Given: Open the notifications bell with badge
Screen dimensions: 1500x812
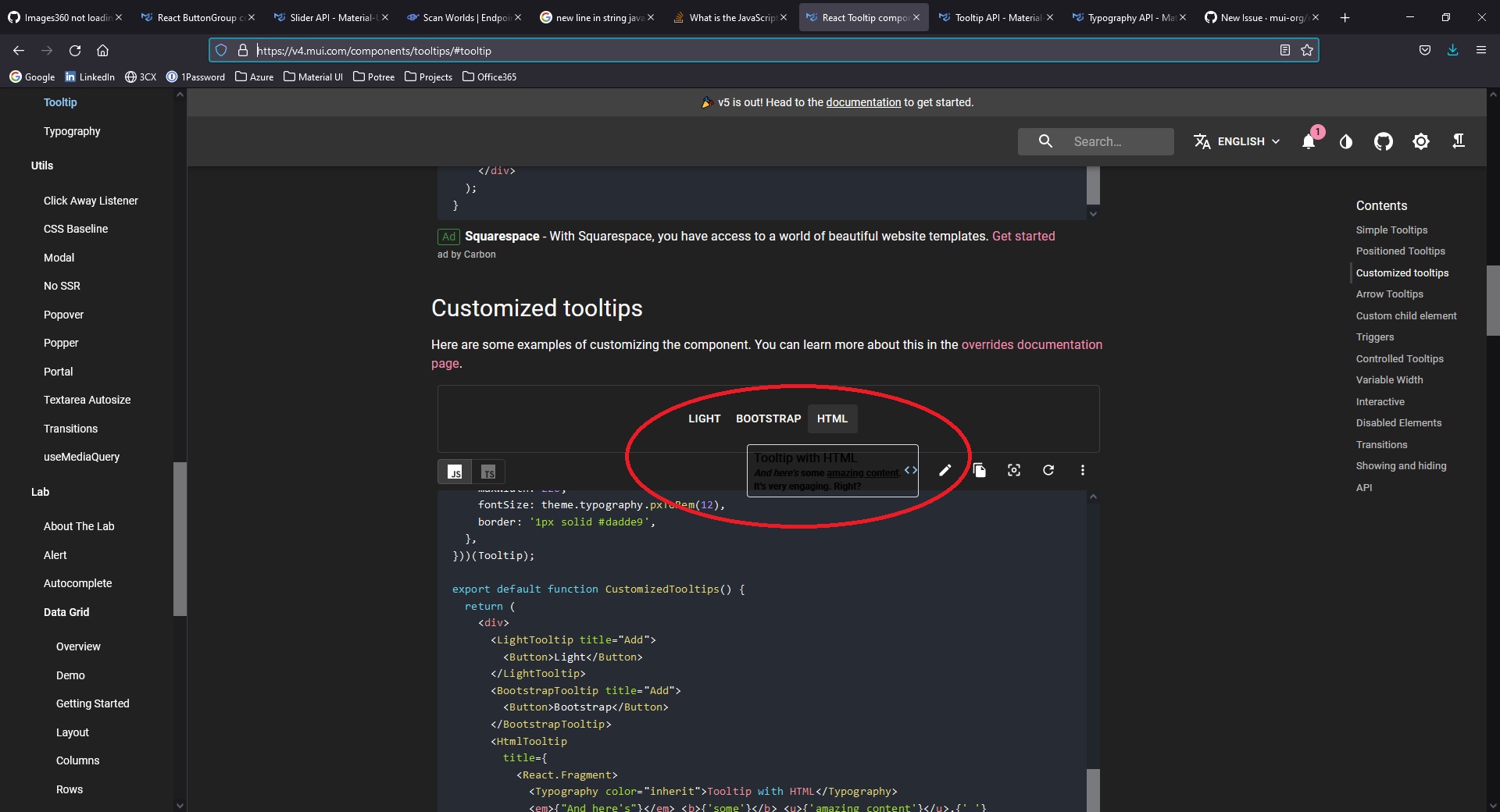Looking at the screenshot, I should coord(1309,141).
